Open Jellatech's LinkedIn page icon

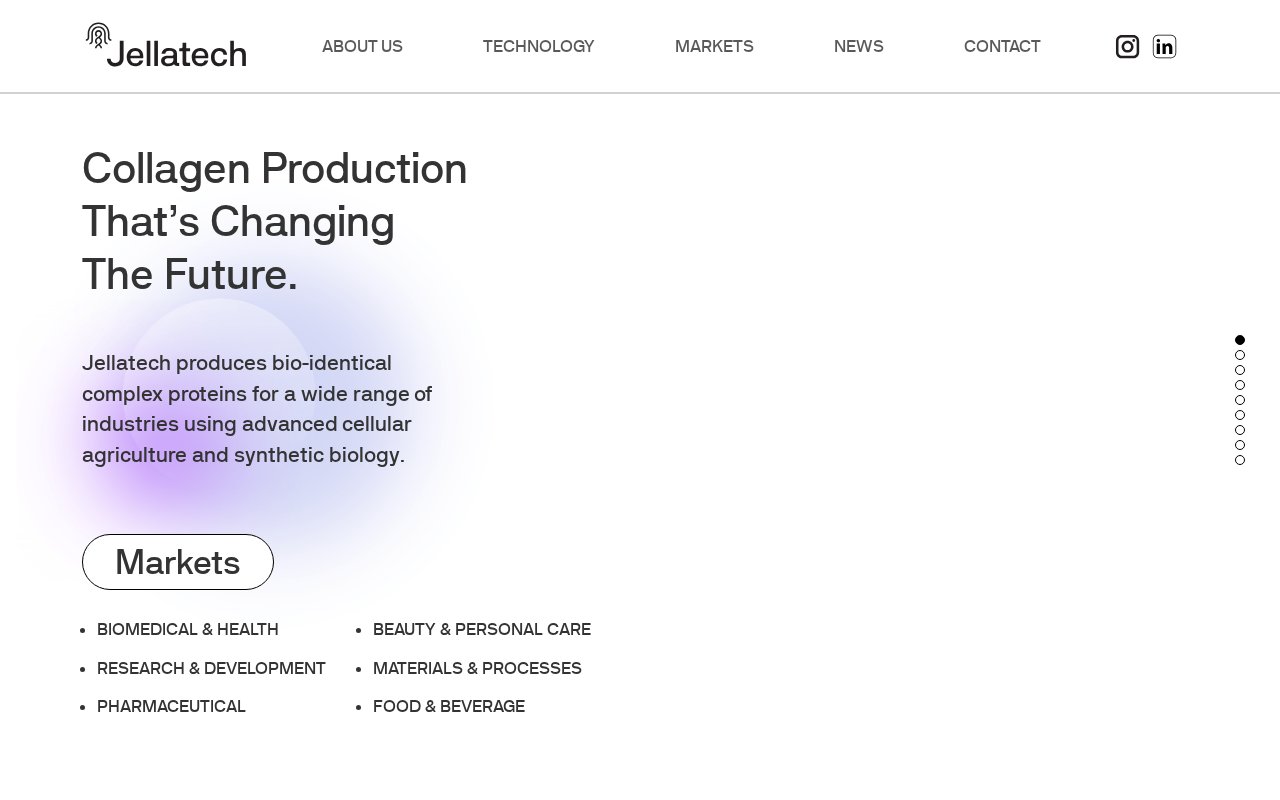(1164, 46)
